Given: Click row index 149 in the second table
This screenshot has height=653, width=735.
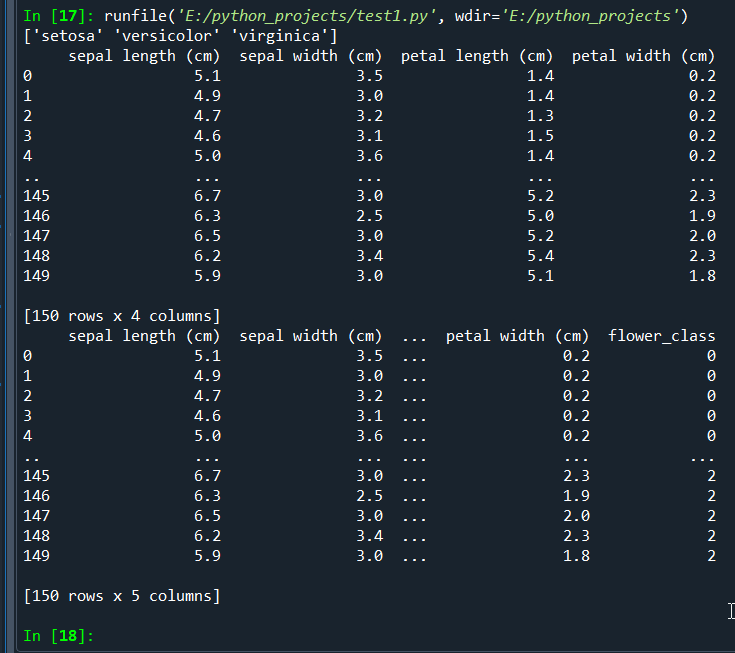Looking at the screenshot, I should tap(37, 556).
